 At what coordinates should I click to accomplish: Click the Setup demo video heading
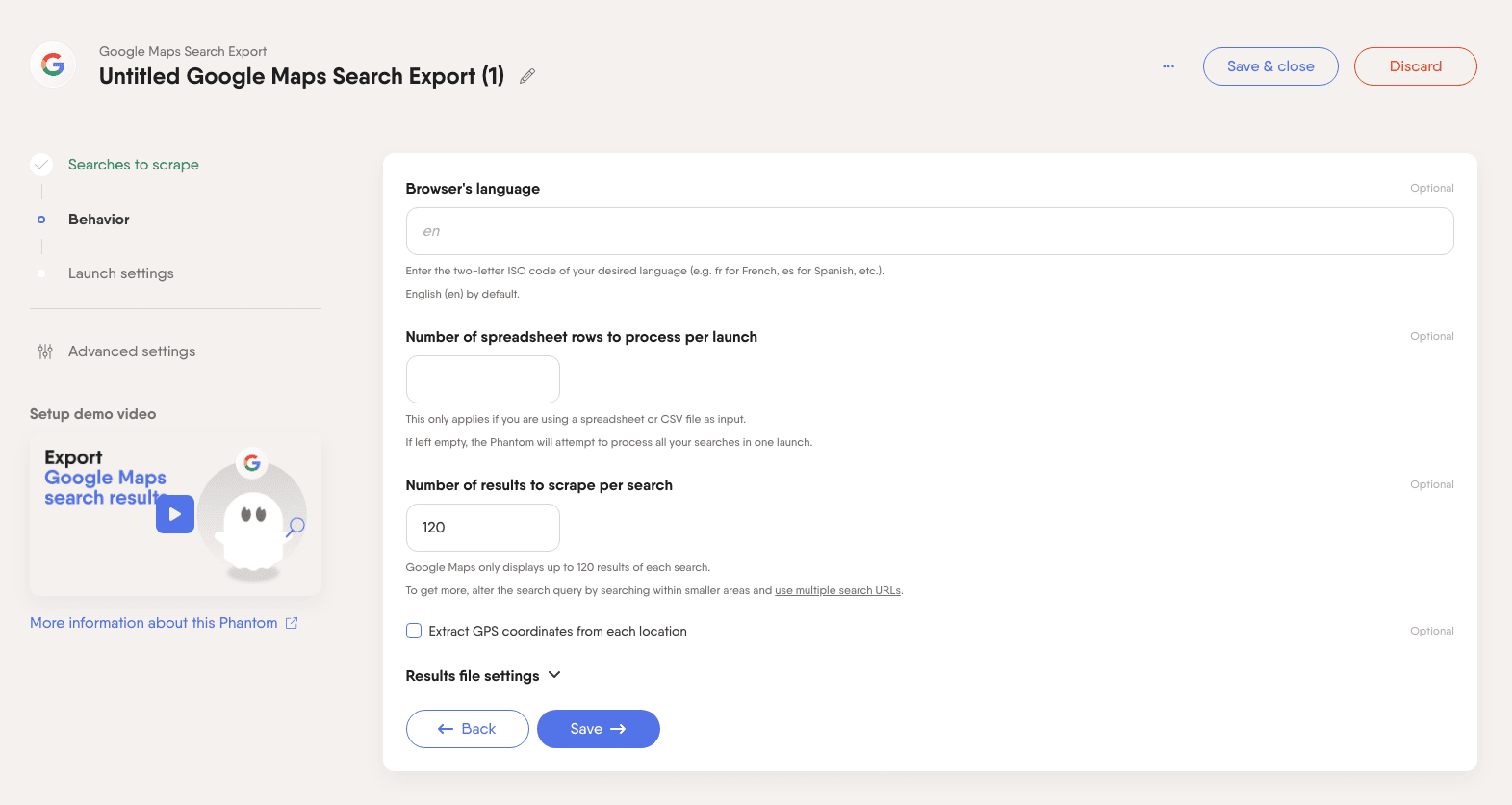[x=93, y=414]
